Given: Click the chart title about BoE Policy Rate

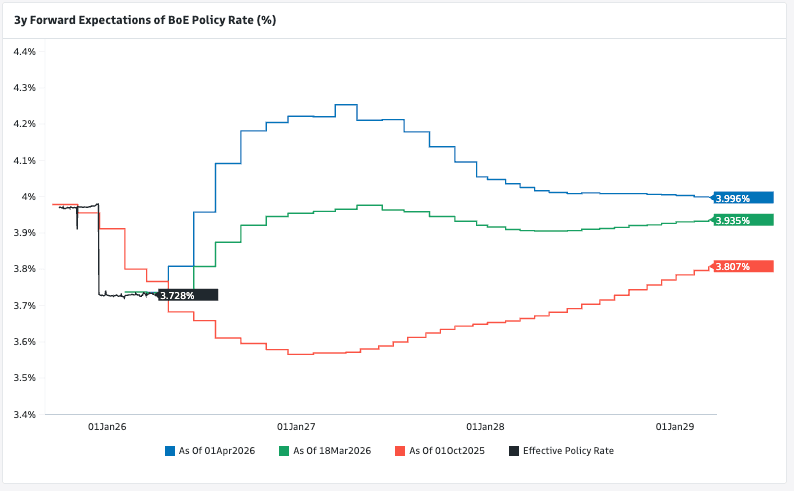Looking at the screenshot, I should point(144,17).
